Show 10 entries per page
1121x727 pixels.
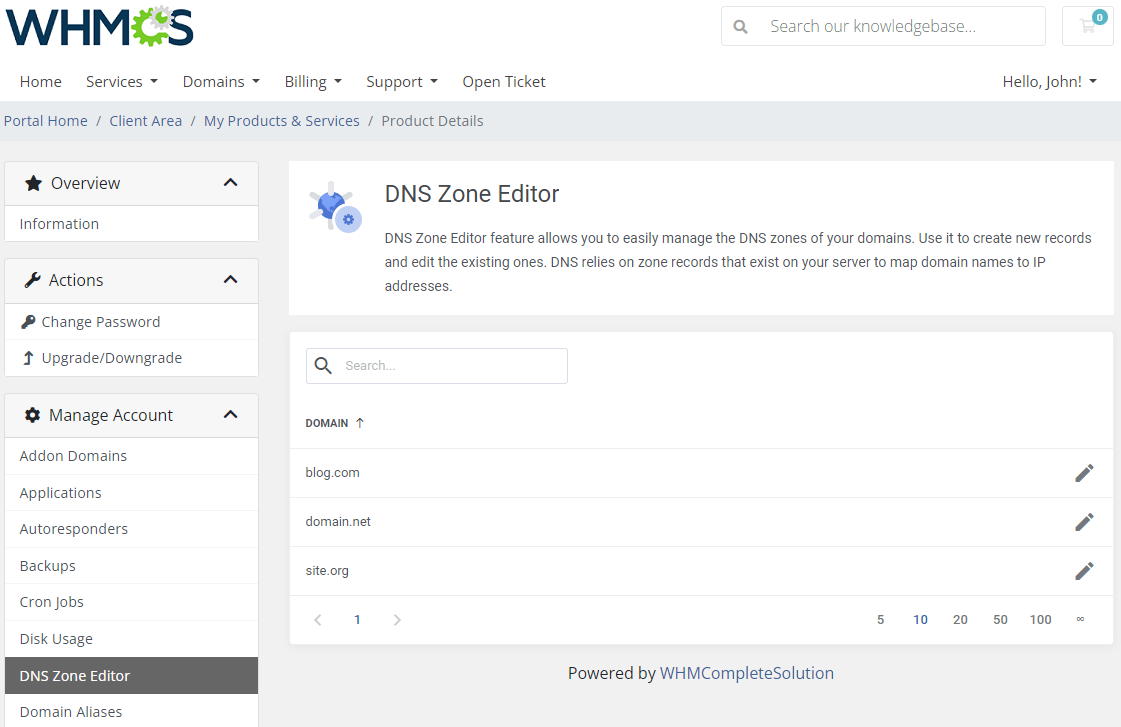click(x=920, y=620)
